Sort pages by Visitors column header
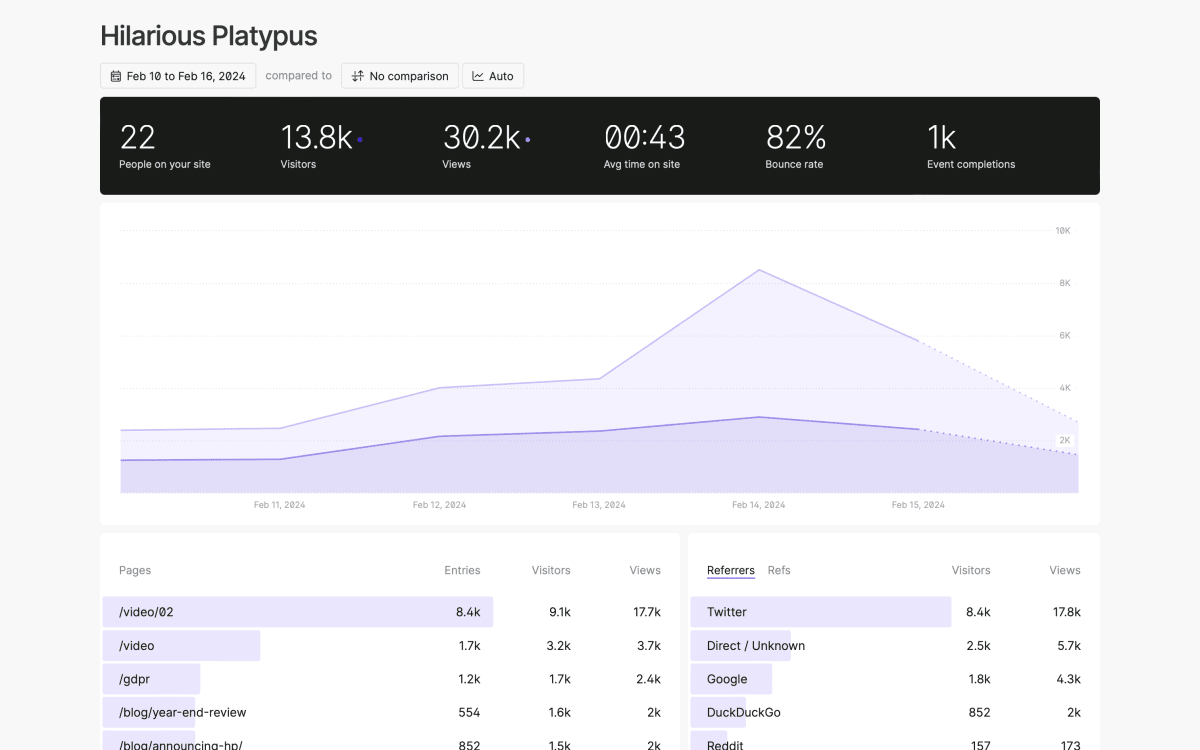 pos(551,570)
